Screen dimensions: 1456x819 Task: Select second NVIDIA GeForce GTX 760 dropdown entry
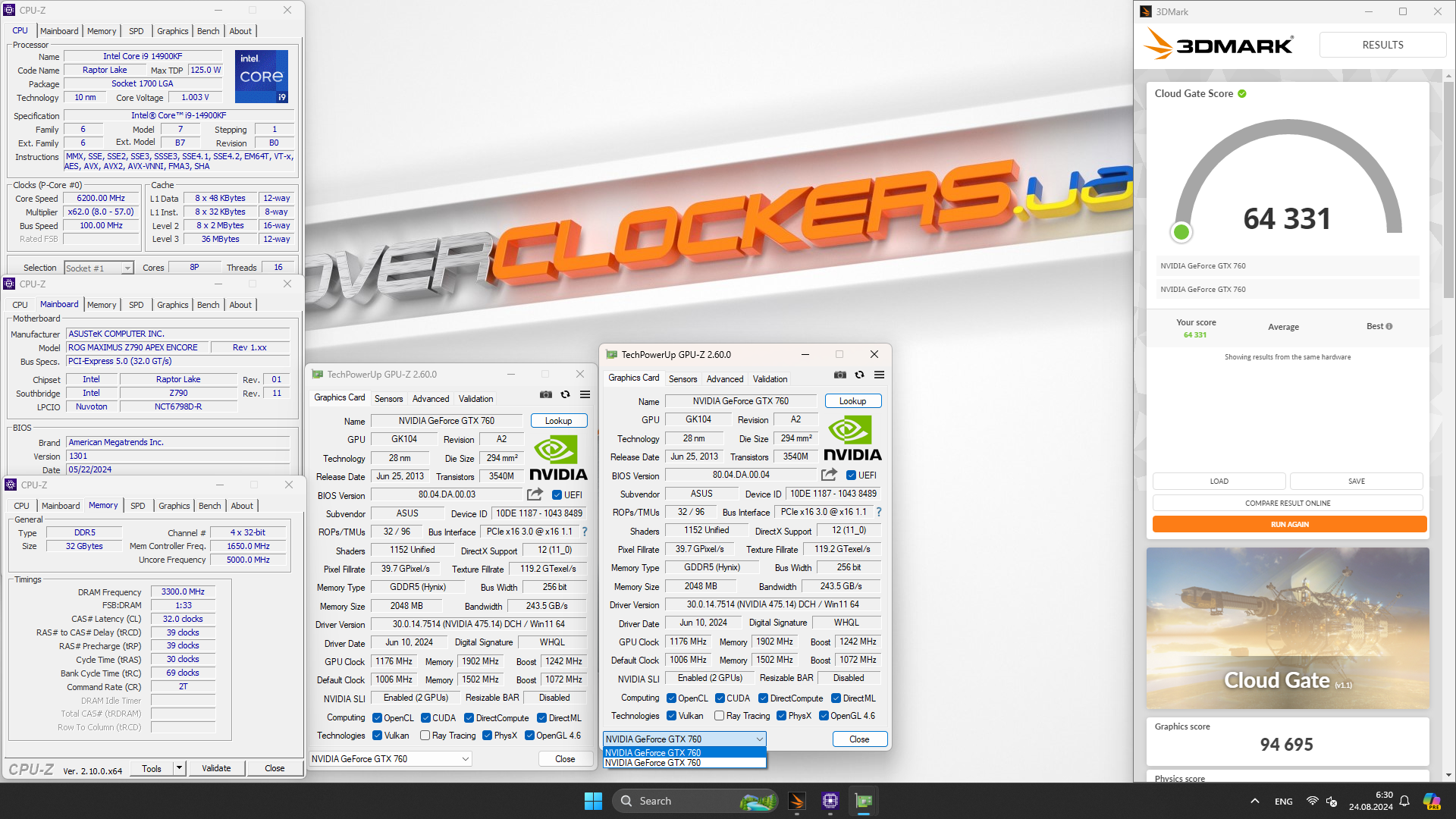684,763
